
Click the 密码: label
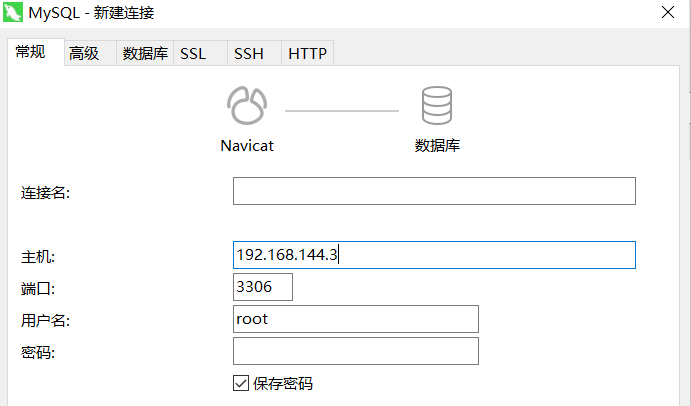point(38,353)
